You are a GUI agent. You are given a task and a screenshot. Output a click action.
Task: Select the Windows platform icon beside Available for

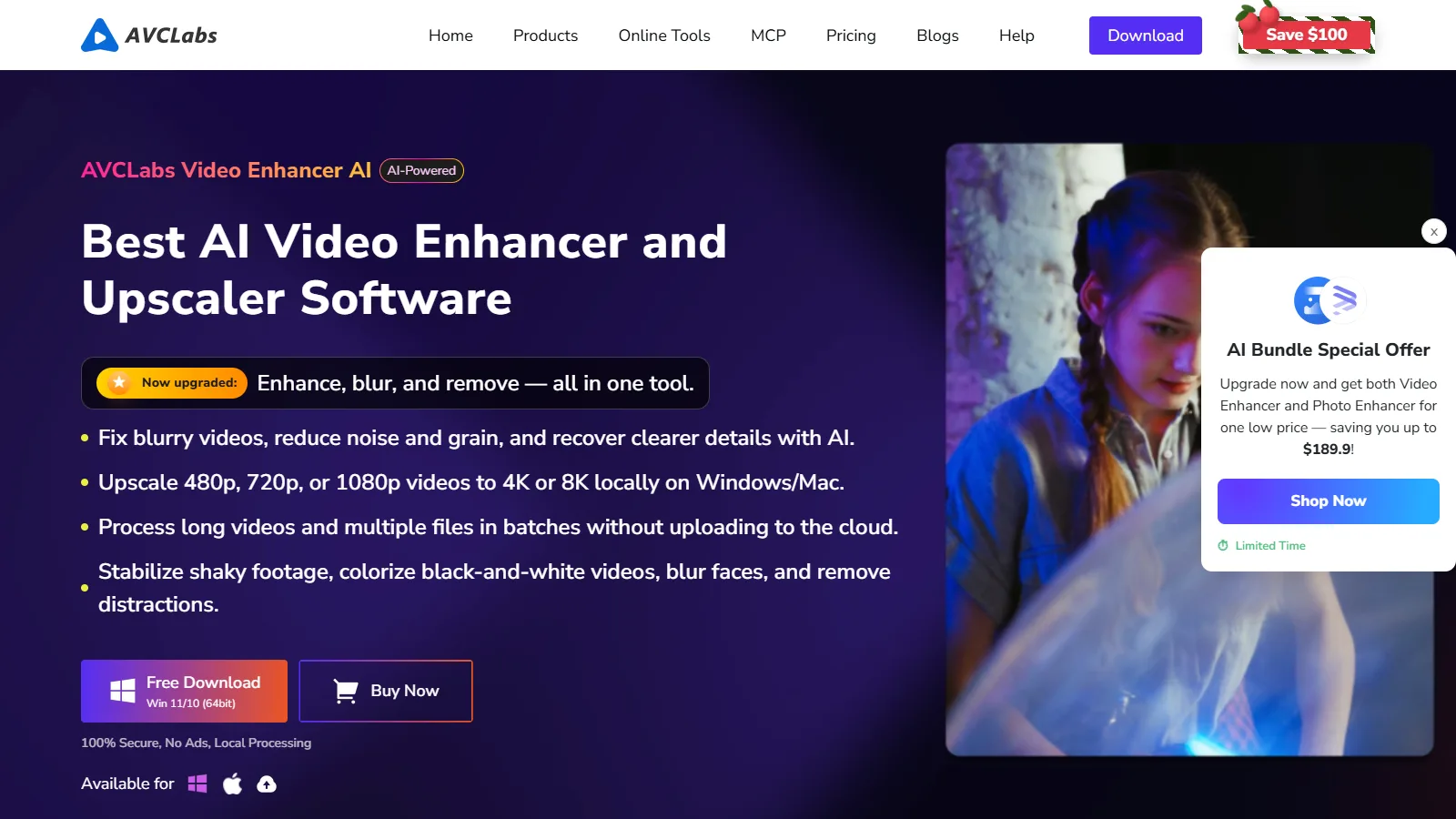pyautogui.click(x=197, y=784)
